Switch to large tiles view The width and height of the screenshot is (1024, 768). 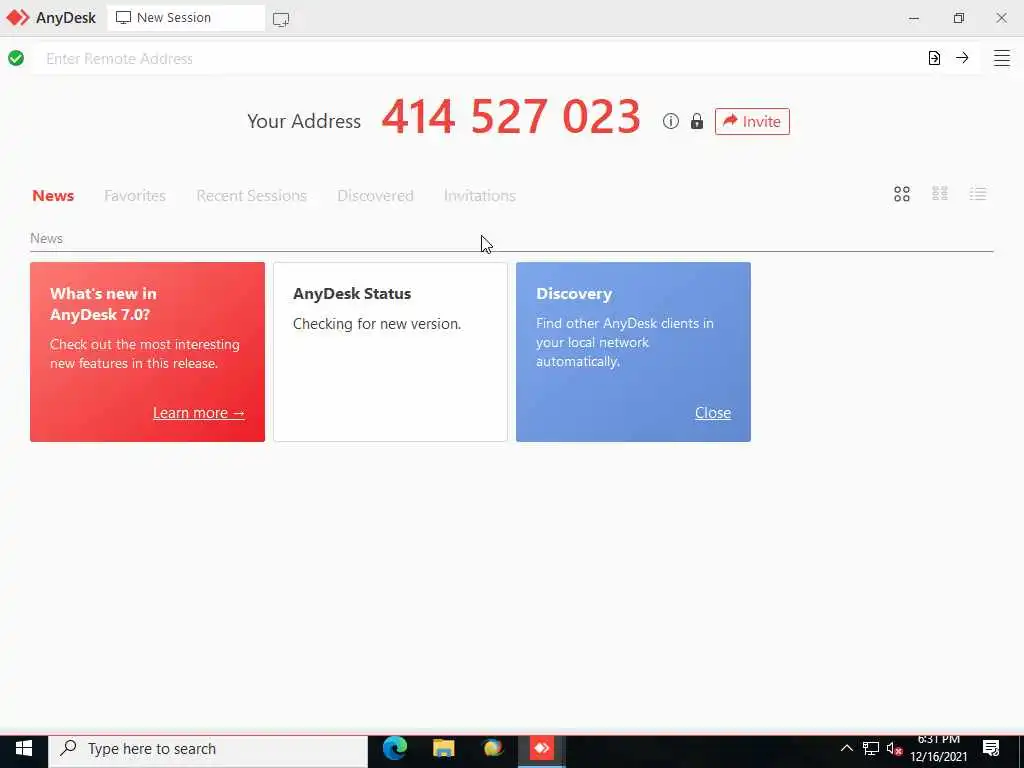[x=902, y=194]
